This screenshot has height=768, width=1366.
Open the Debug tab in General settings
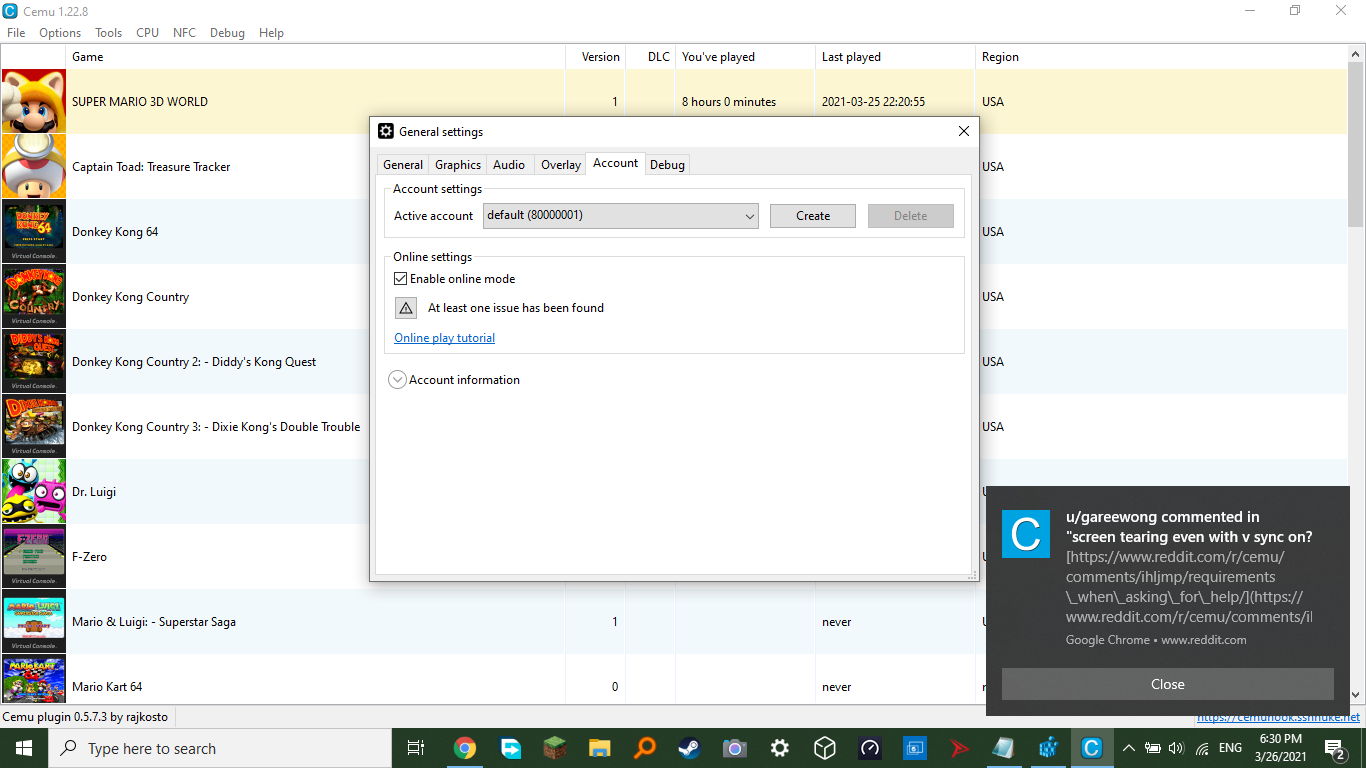coord(667,165)
